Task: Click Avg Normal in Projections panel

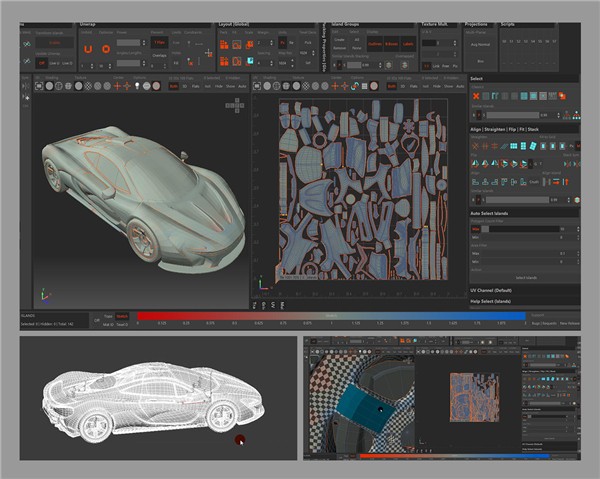Action: pyautogui.click(x=480, y=45)
